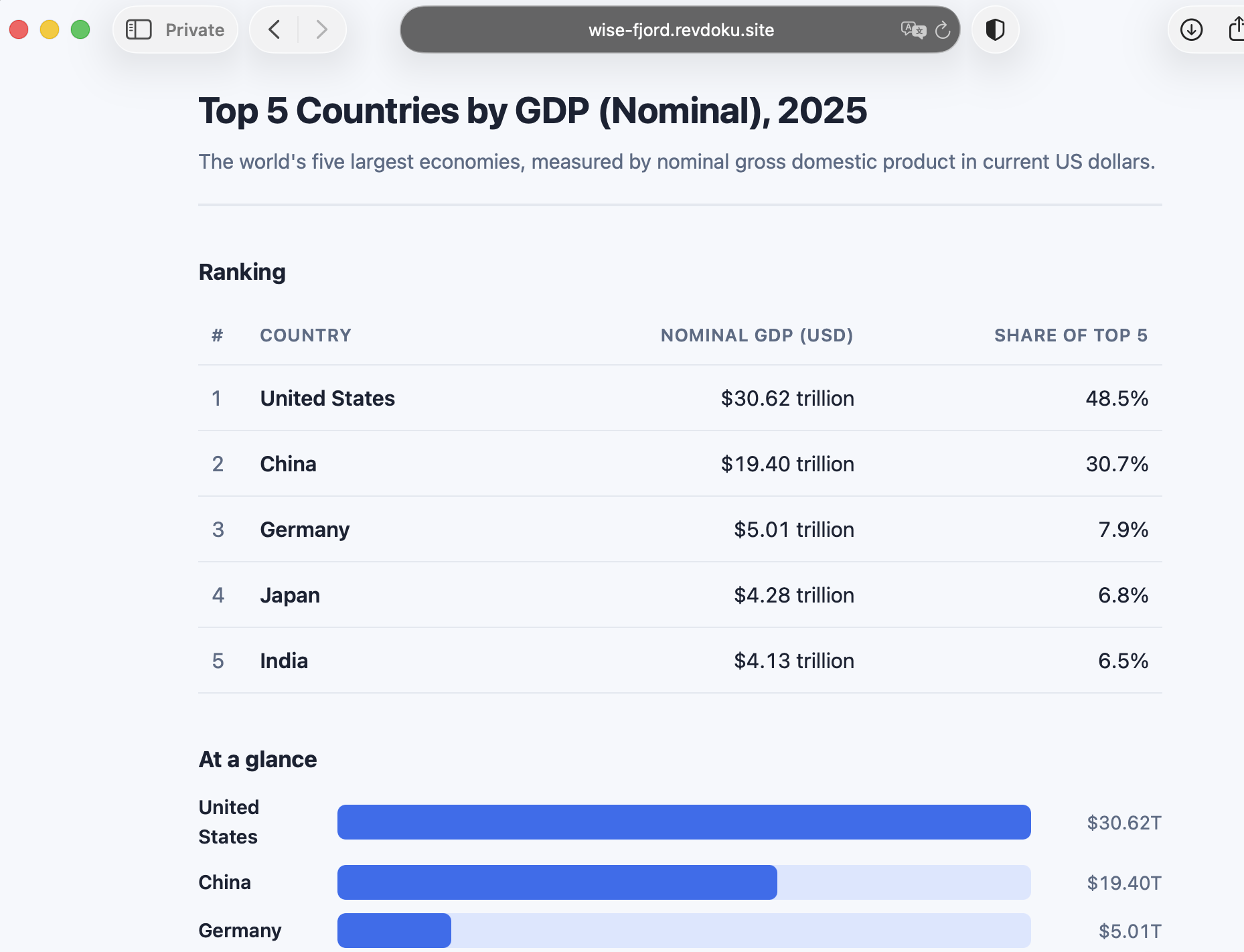1244x952 pixels.
Task: Click the 6.8% share value
Action: click(x=1123, y=595)
